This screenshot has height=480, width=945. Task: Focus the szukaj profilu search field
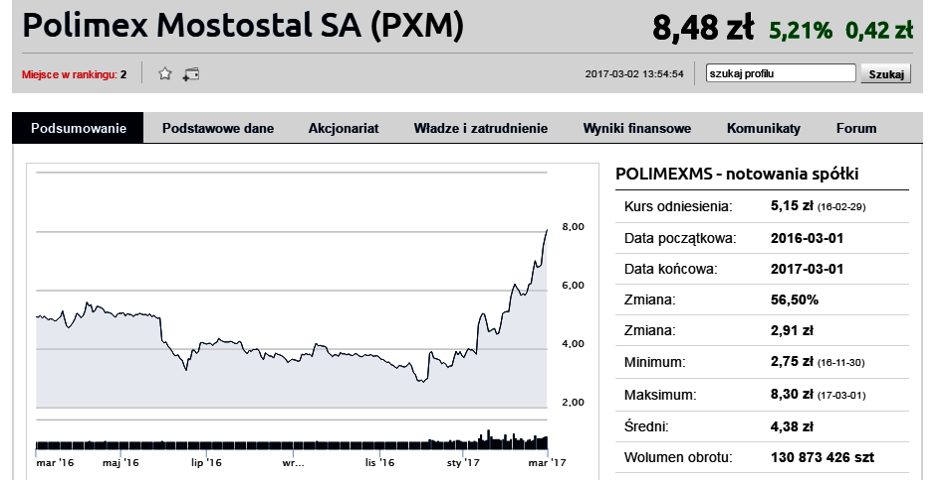(780, 73)
